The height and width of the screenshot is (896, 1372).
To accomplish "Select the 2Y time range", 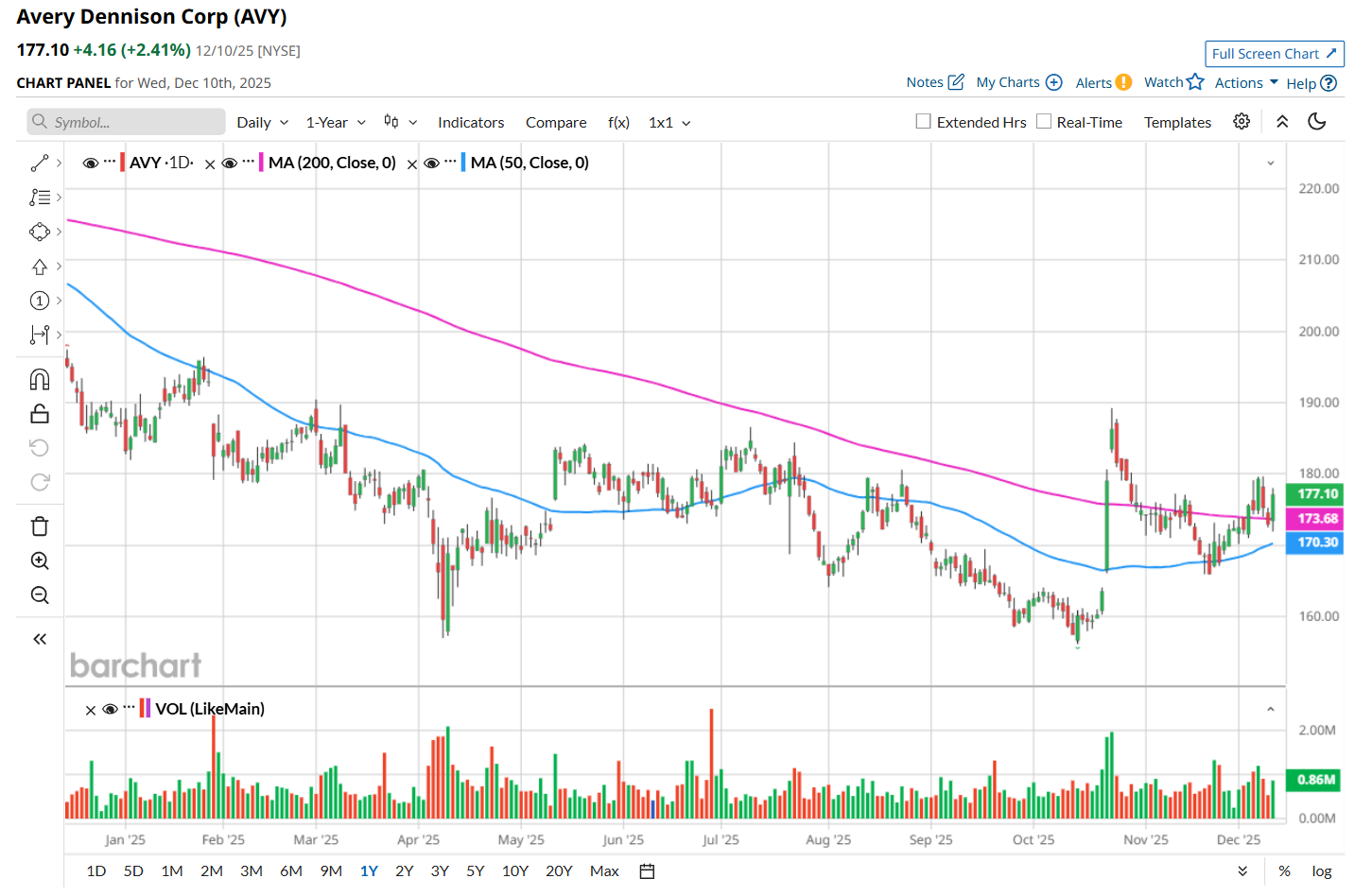I will pos(404,871).
